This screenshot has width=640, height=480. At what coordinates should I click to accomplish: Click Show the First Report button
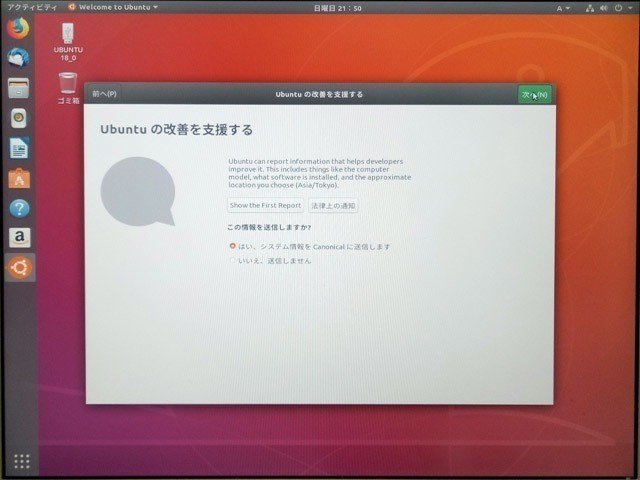265,205
